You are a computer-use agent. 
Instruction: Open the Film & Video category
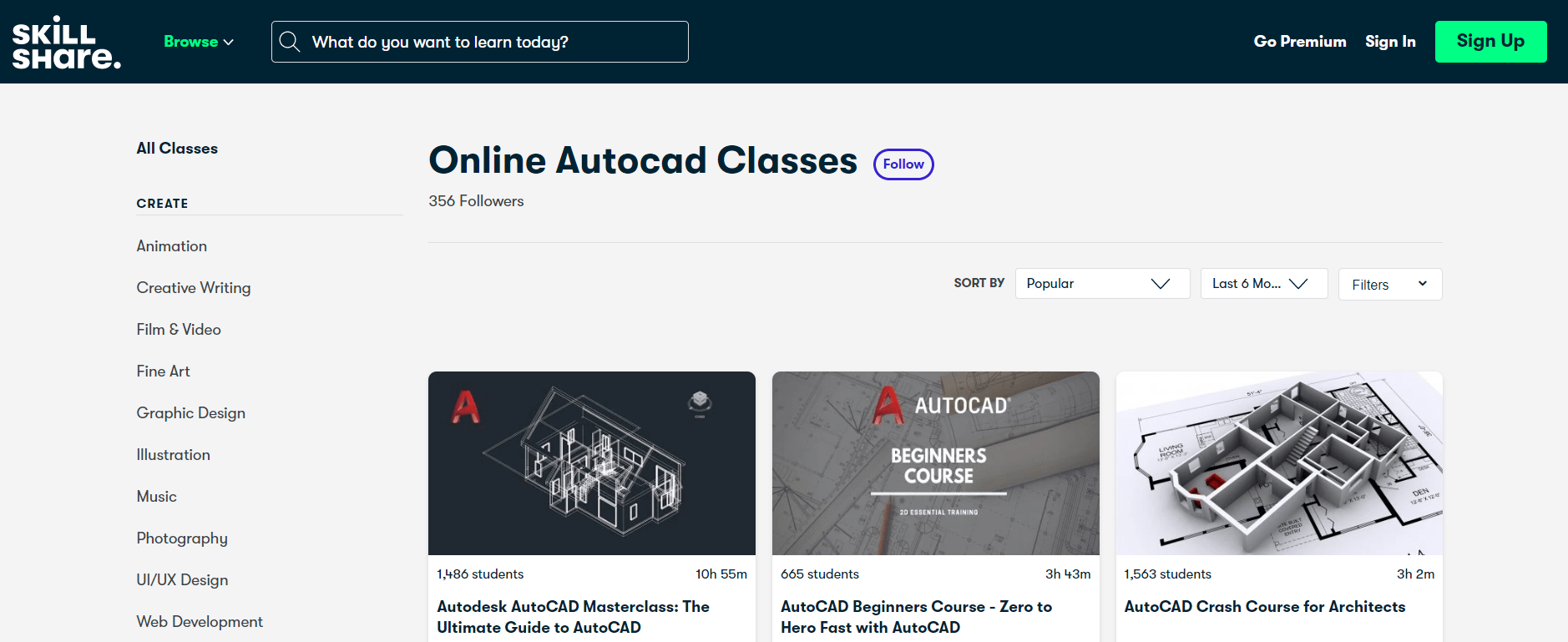point(179,330)
